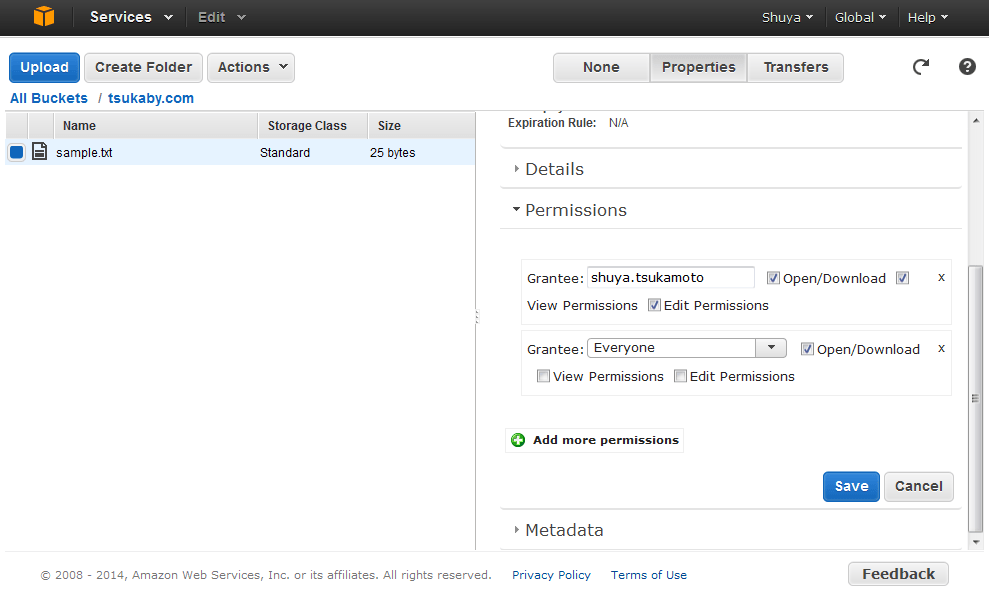Image resolution: width=989 pixels, height=603 pixels.
Task: Click the refresh icon in the toolbar
Action: [921, 67]
